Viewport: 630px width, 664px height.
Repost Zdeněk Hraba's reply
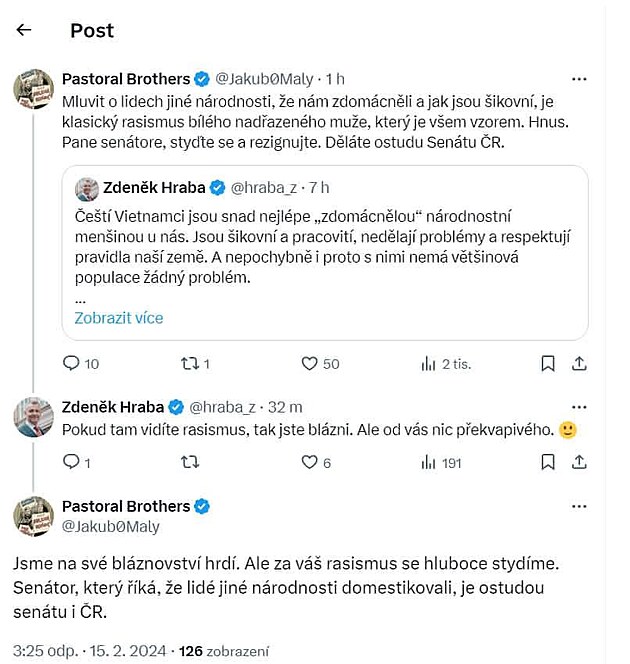(x=189, y=463)
